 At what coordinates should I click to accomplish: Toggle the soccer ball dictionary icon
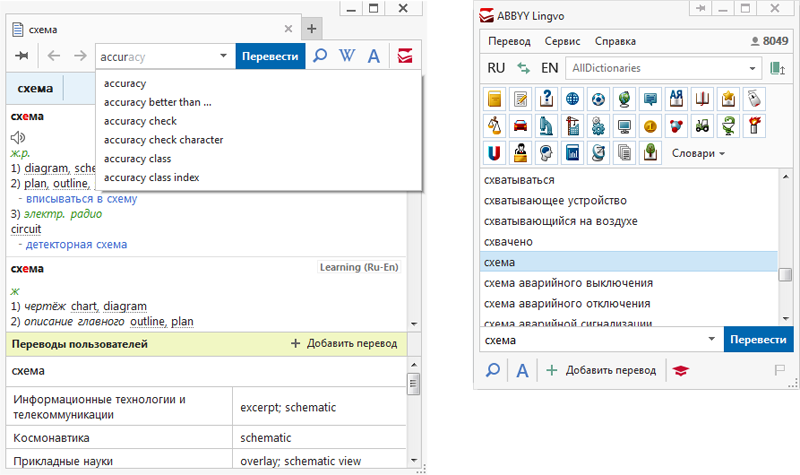coord(598,99)
